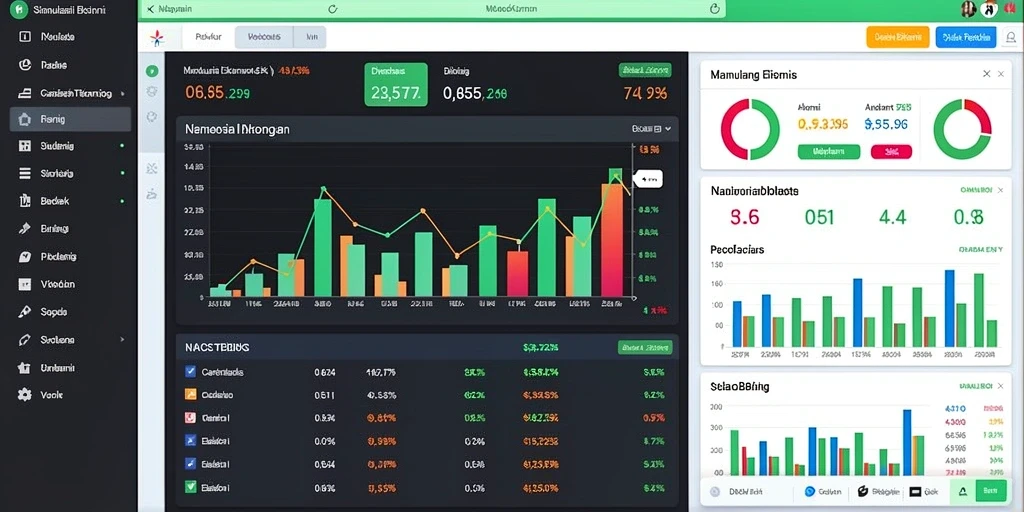Click the mostly green donut chart on right

tap(963, 129)
